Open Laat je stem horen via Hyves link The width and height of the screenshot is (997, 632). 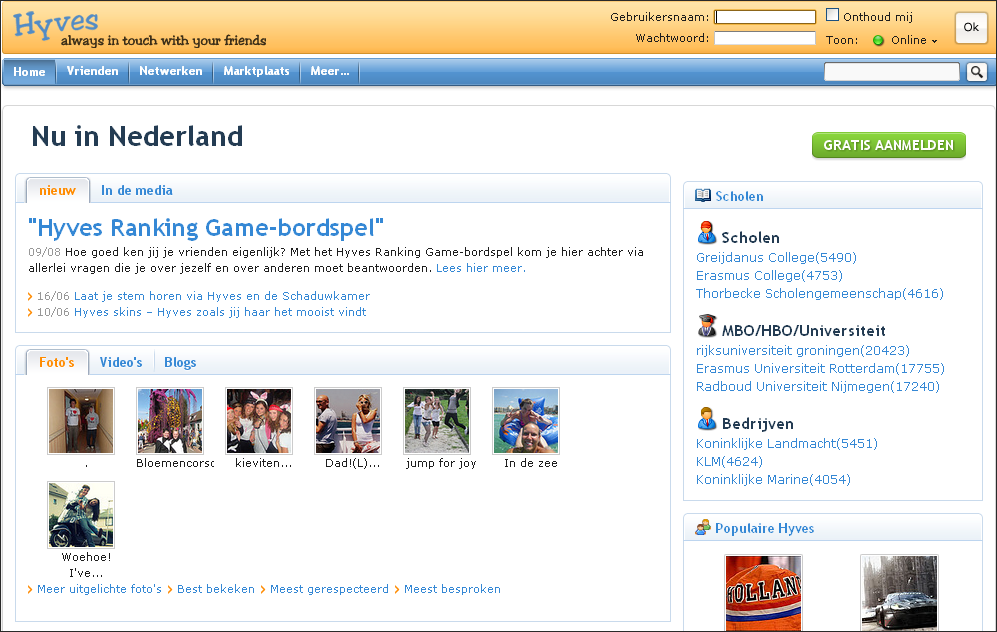click(222, 296)
